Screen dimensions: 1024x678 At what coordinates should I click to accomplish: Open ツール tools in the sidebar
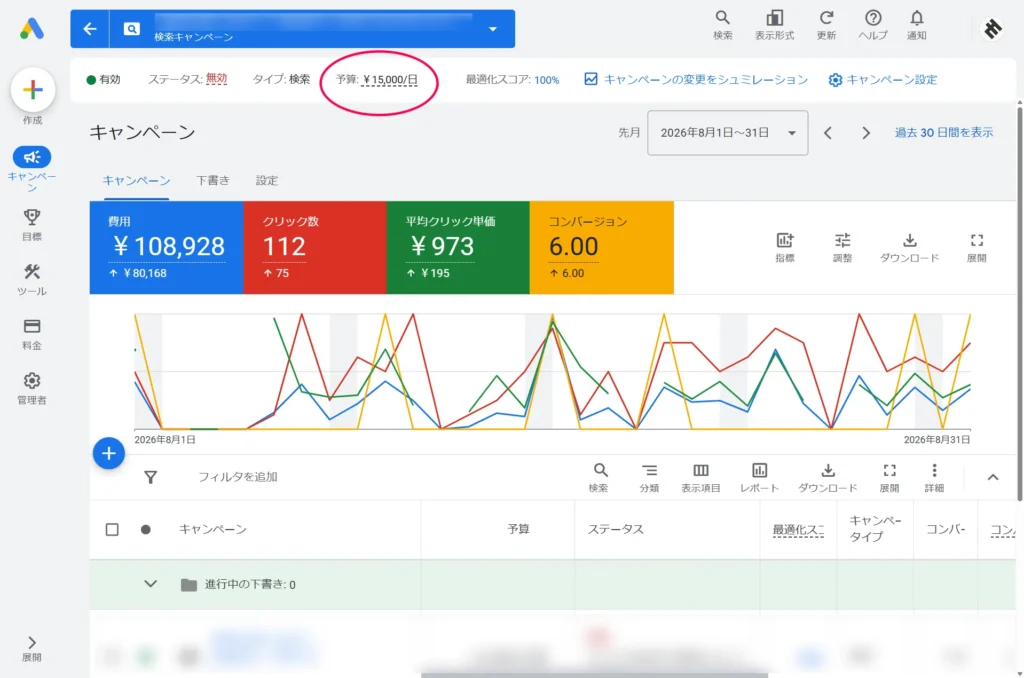tap(31, 280)
